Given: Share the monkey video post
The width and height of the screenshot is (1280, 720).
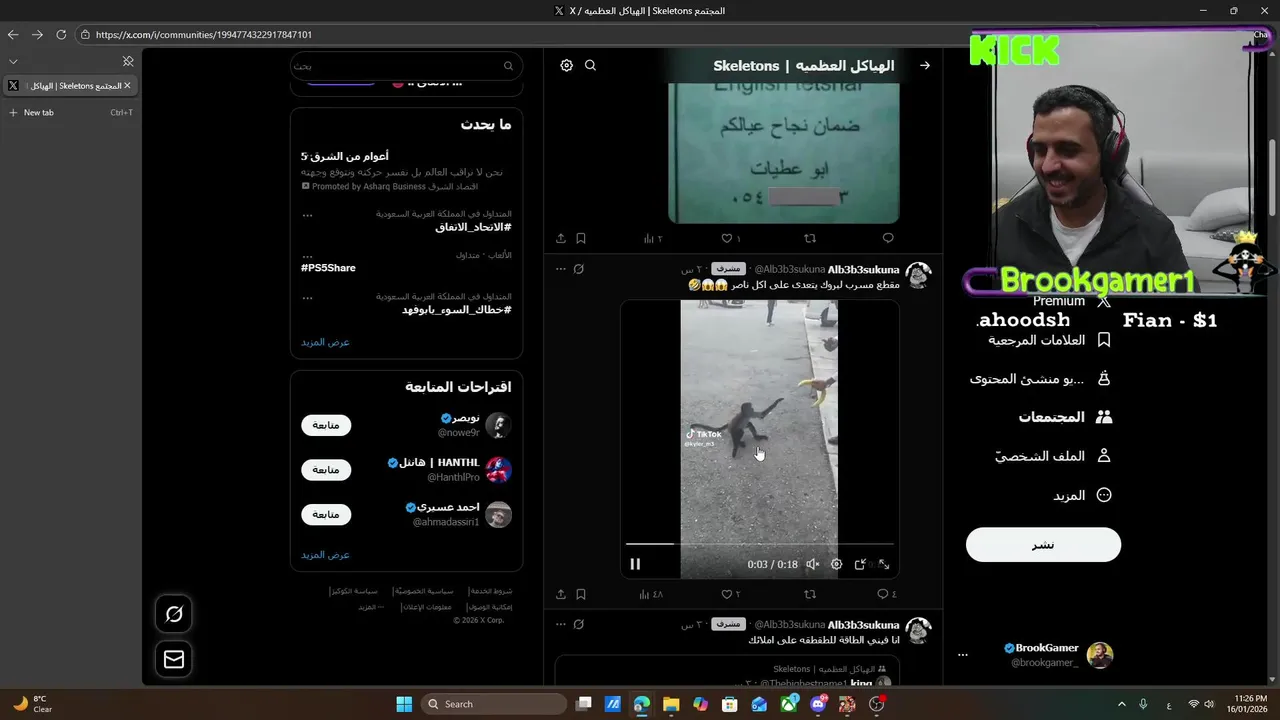Looking at the screenshot, I should point(561,594).
